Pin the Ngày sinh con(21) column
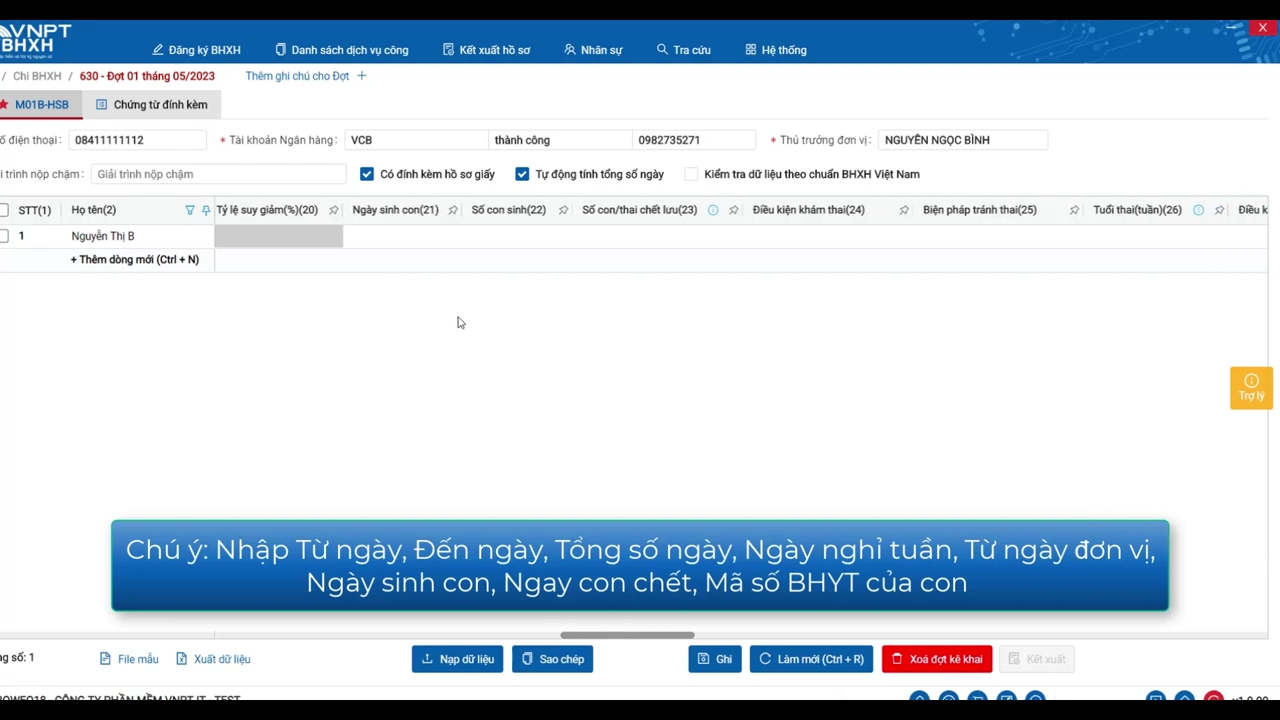1280x720 pixels. (453, 210)
